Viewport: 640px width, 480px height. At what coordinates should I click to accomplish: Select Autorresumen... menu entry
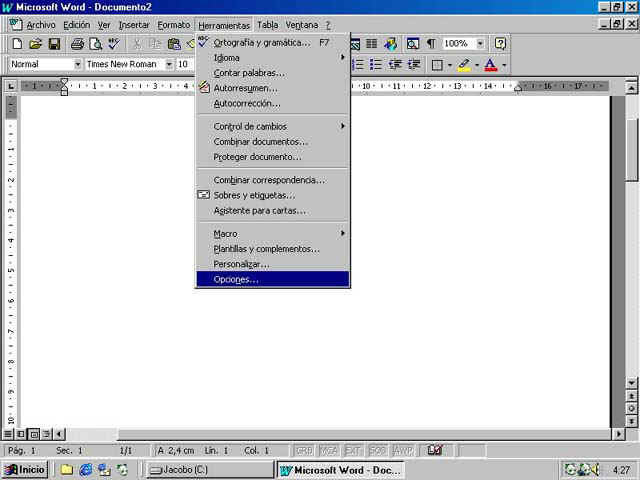273,88
